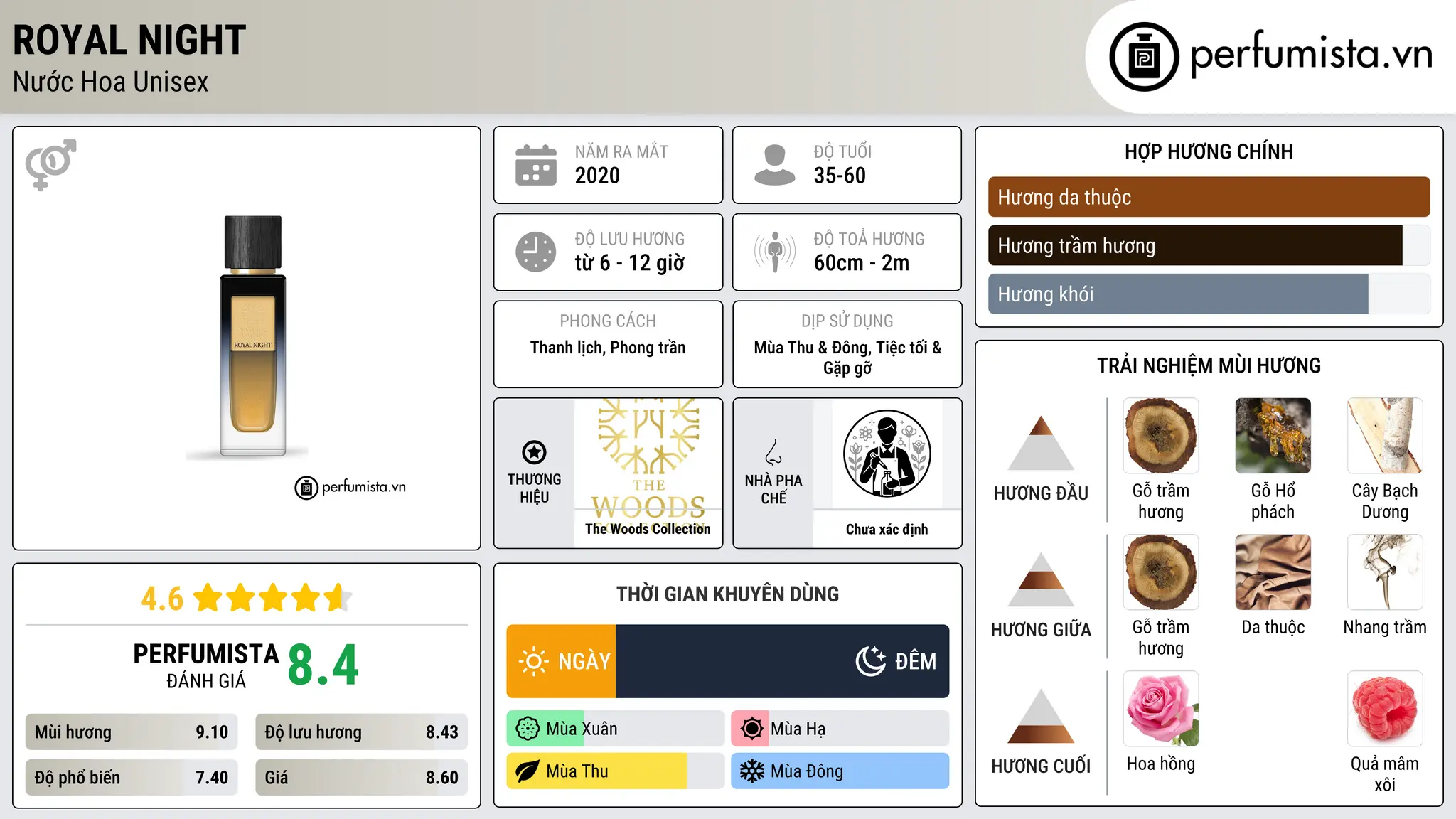Click the gold star rating row

(x=273, y=598)
